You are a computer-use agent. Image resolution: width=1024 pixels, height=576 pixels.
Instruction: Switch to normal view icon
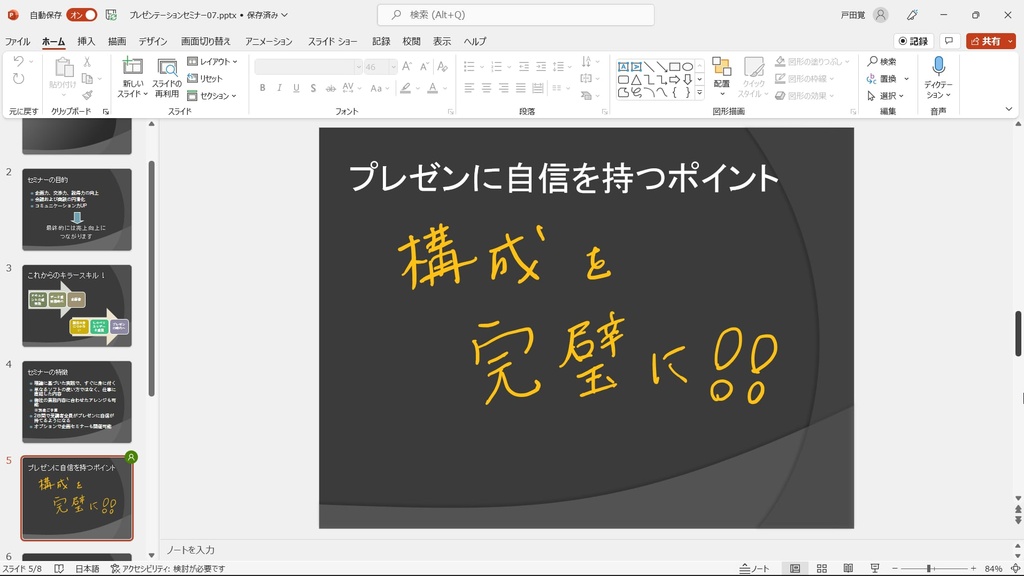(795, 569)
